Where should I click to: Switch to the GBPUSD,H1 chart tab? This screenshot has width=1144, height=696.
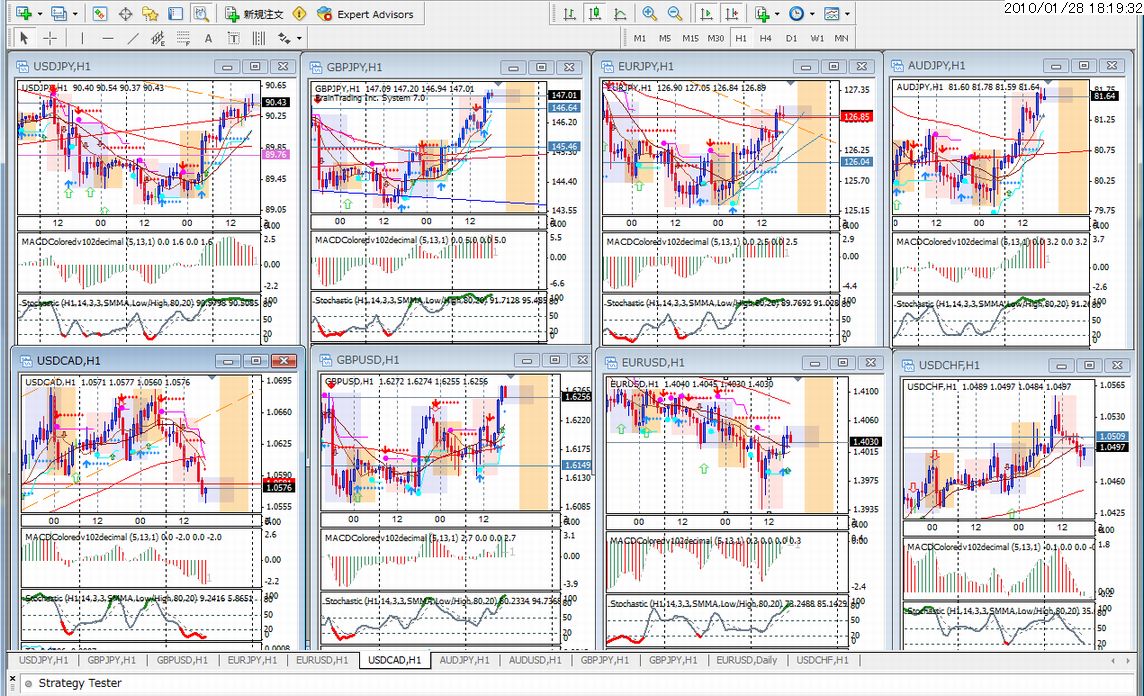tap(182, 660)
